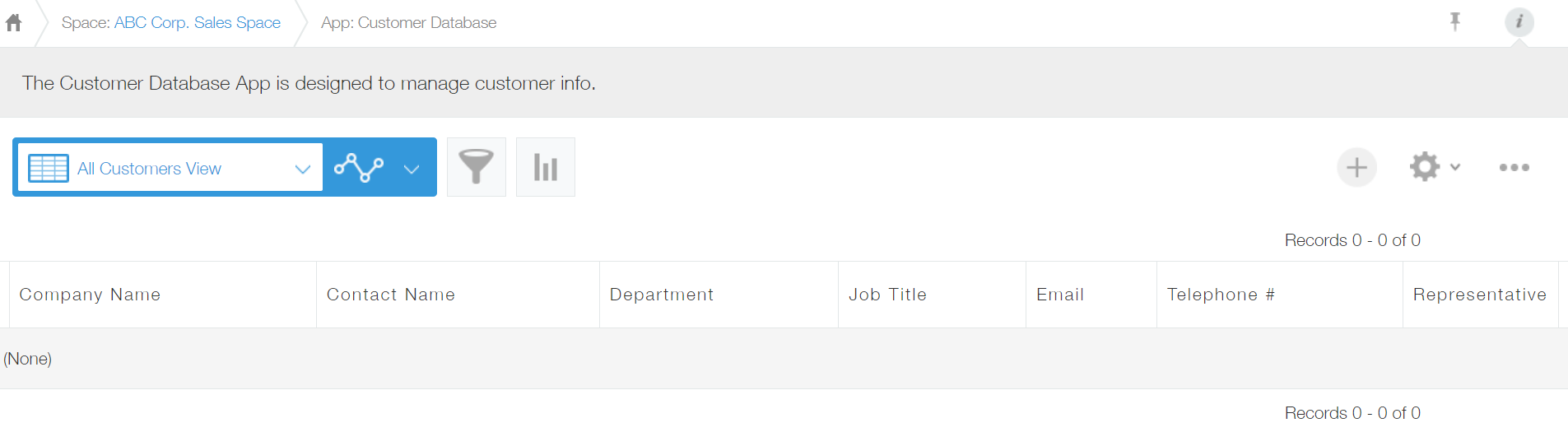Image resolution: width=1568 pixels, height=432 pixels.
Task: Open app settings gear icon
Action: [1425, 167]
